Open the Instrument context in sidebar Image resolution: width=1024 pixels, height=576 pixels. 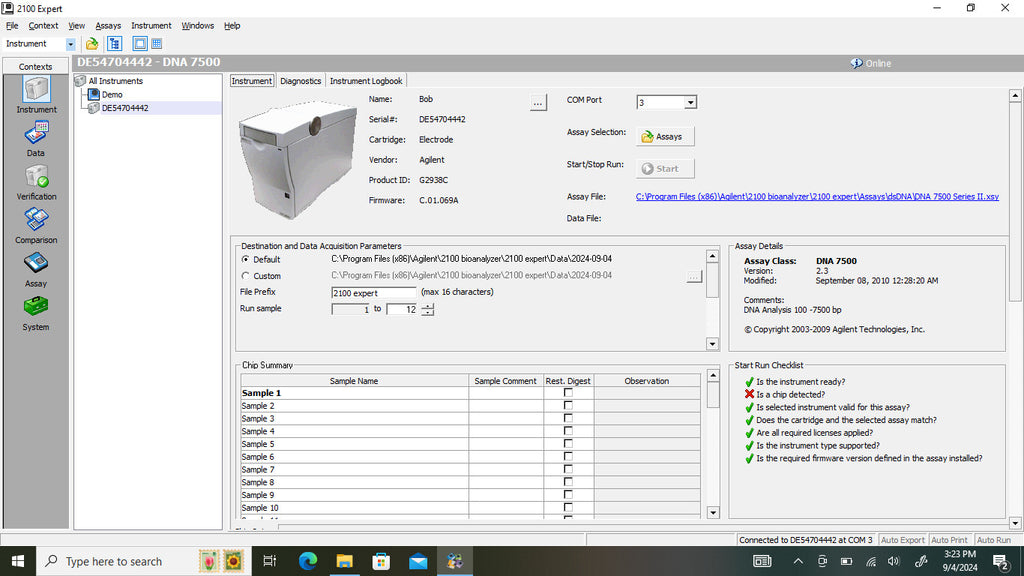(x=36, y=95)
